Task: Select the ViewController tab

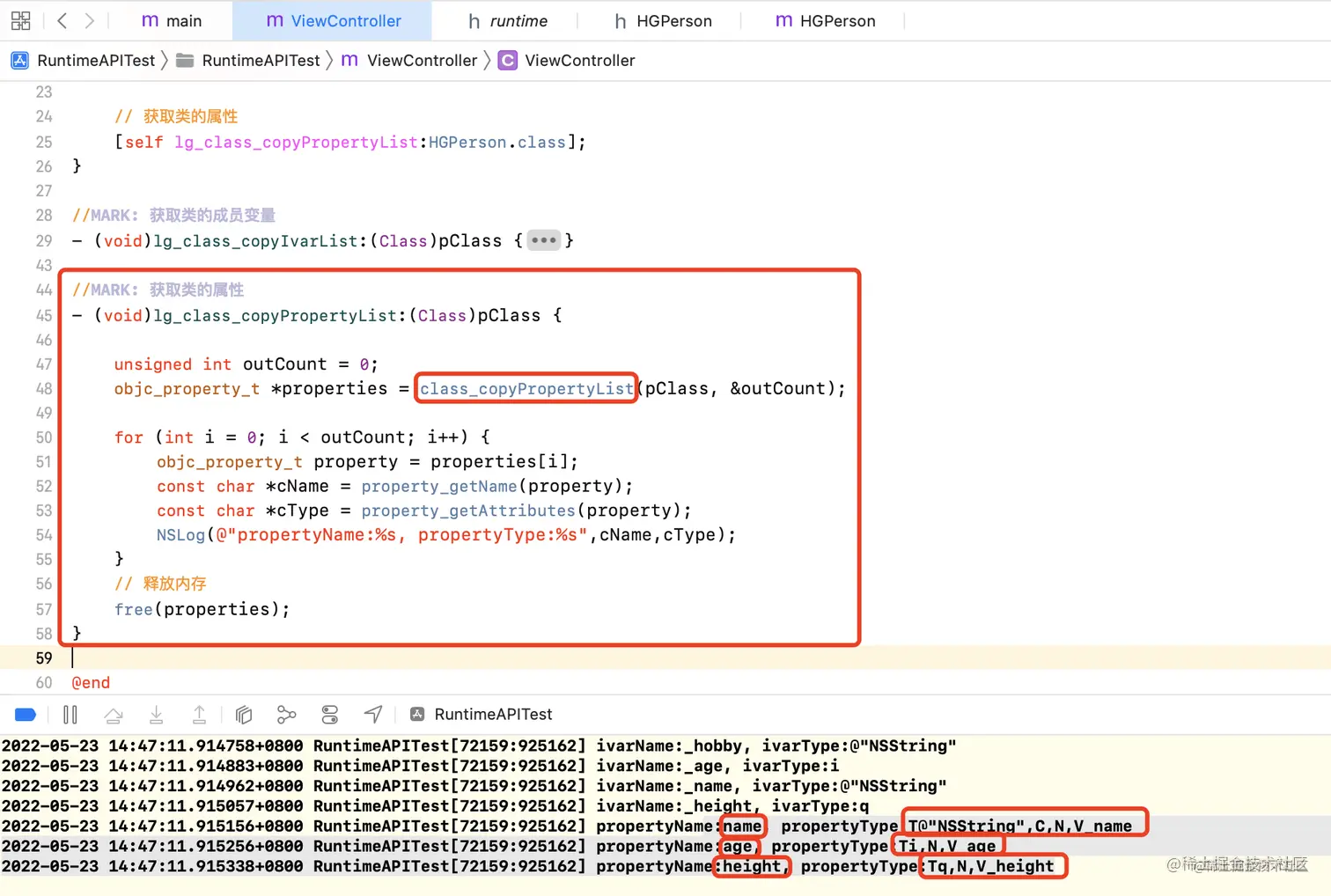Action: [333, 20]
